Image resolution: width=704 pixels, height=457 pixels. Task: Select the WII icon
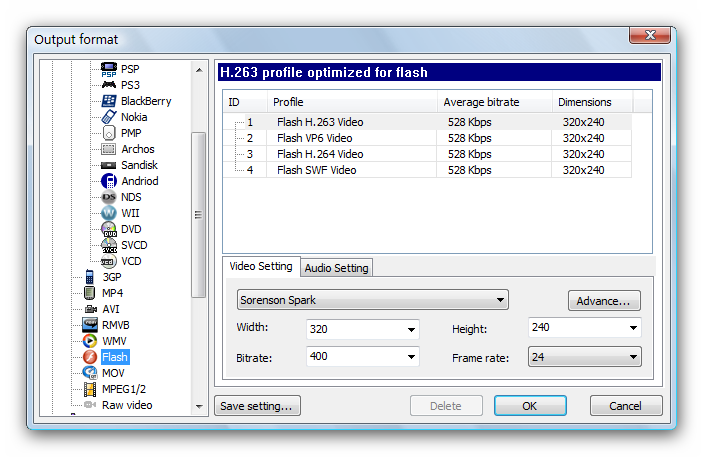coord(109,213)
